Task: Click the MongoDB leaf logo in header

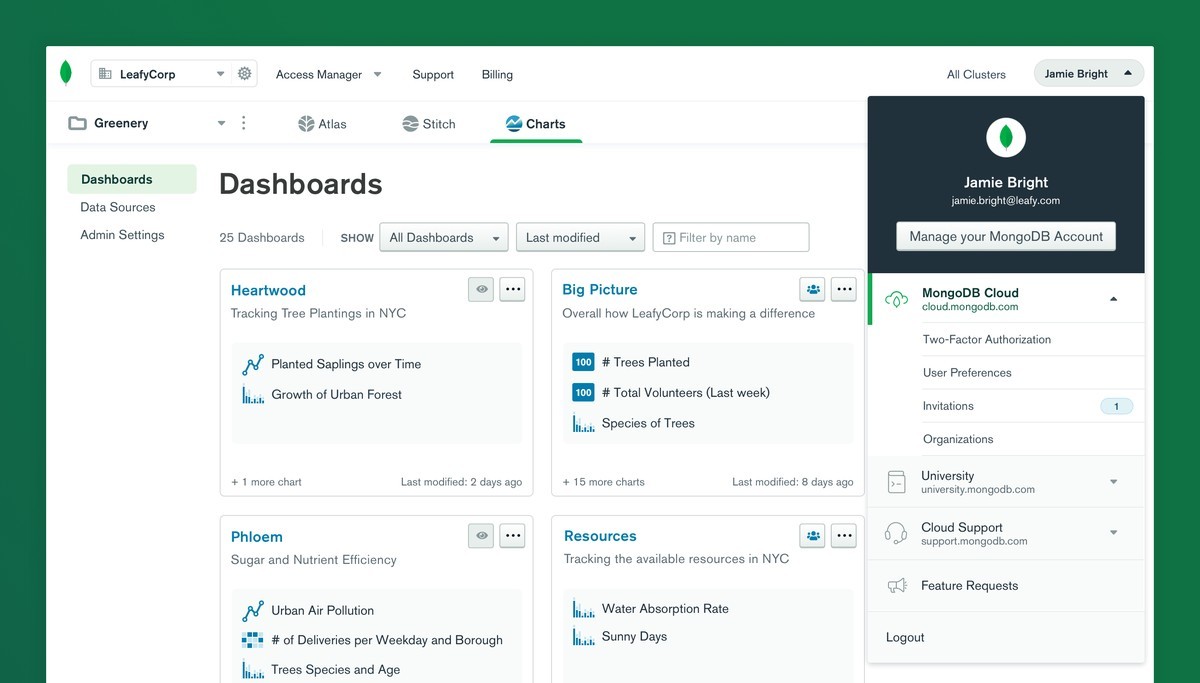Action: click(x=66, y=73)
